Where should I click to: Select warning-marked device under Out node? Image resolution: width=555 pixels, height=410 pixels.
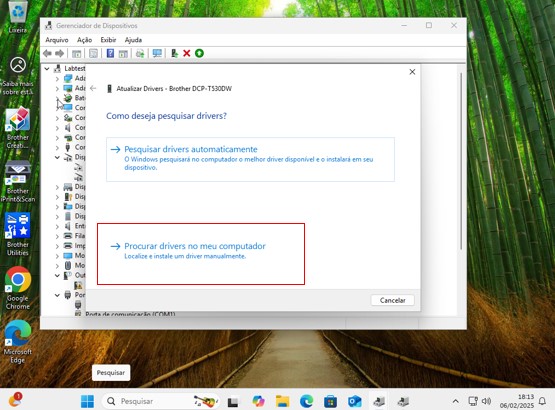[78, 285]
